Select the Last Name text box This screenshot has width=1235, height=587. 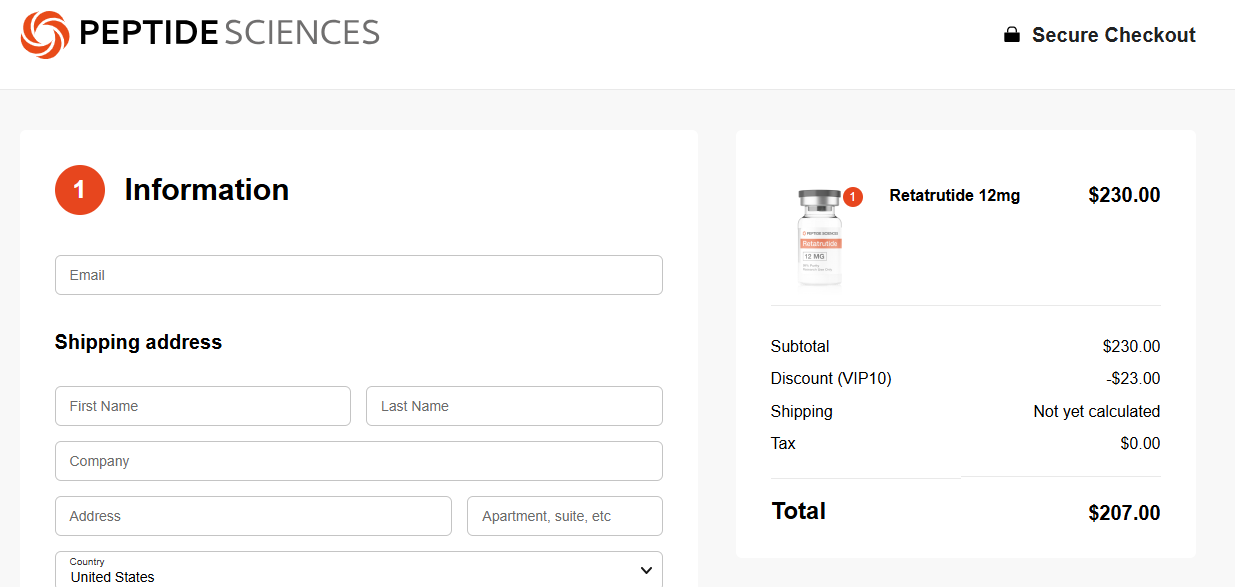click(514, 406)
